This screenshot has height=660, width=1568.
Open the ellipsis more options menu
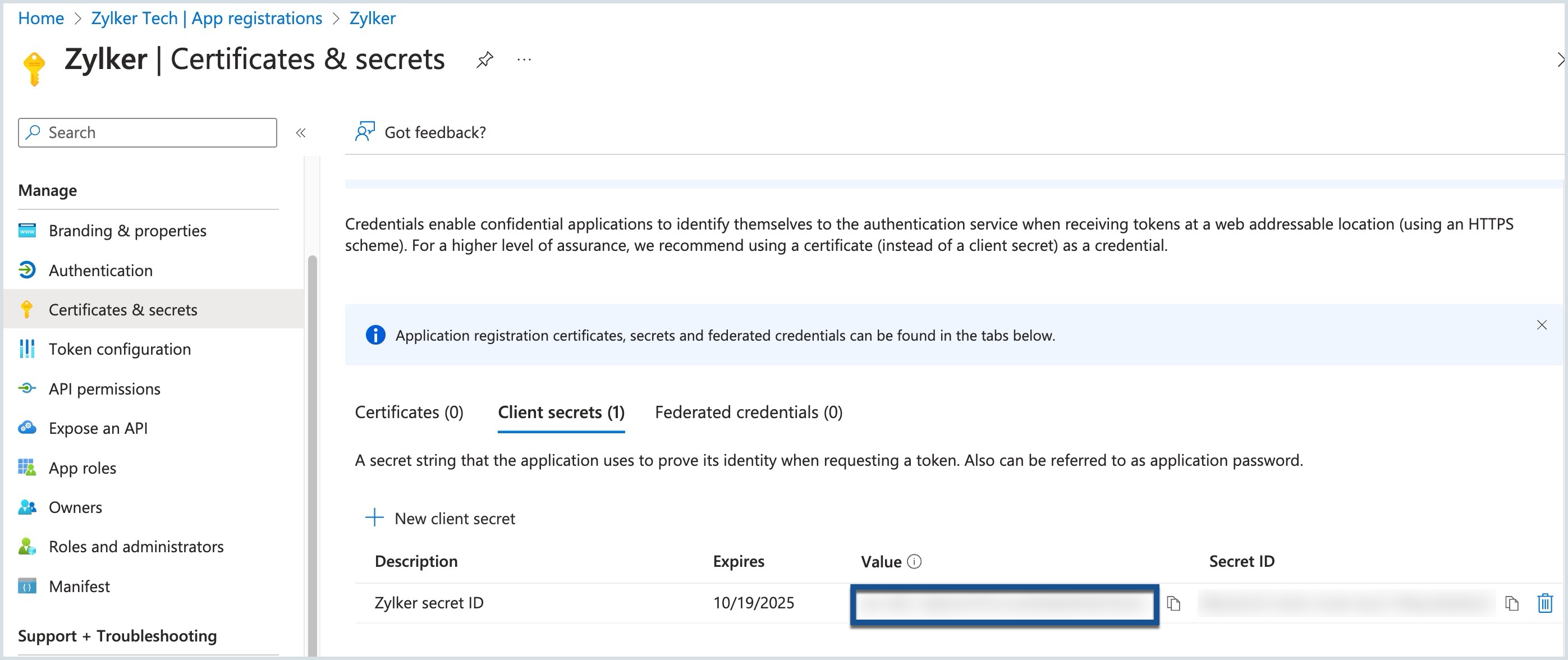click(x=524, y=59)
